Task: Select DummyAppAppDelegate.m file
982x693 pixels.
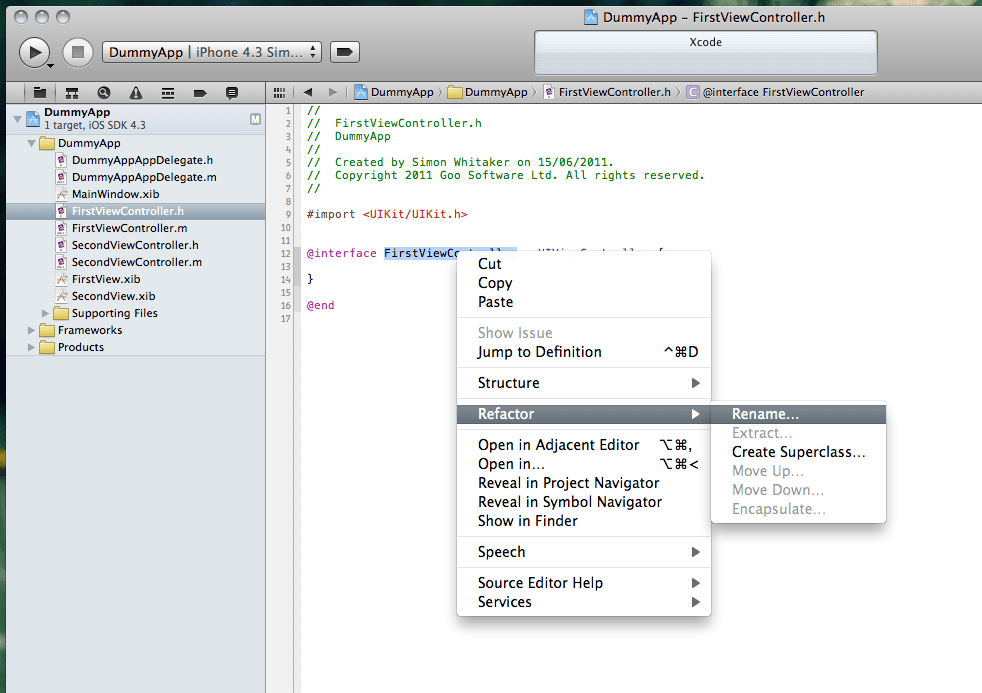Action: click(135, 177)
